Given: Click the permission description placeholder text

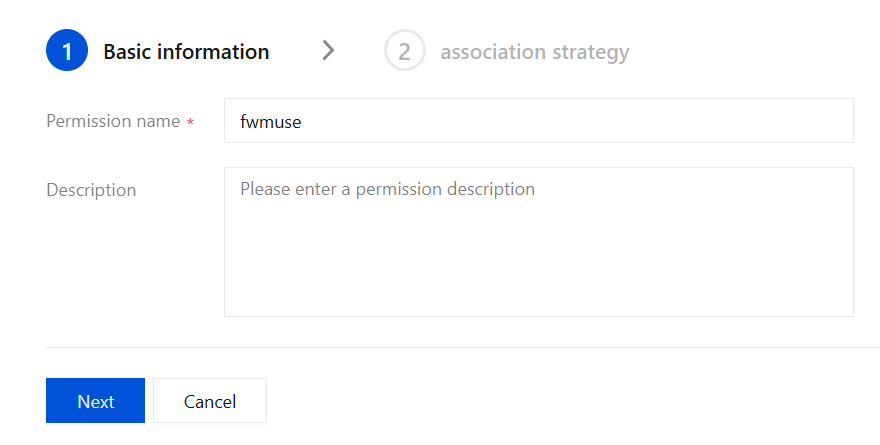Looking at the screenshot, I should [x=387, y=189].
